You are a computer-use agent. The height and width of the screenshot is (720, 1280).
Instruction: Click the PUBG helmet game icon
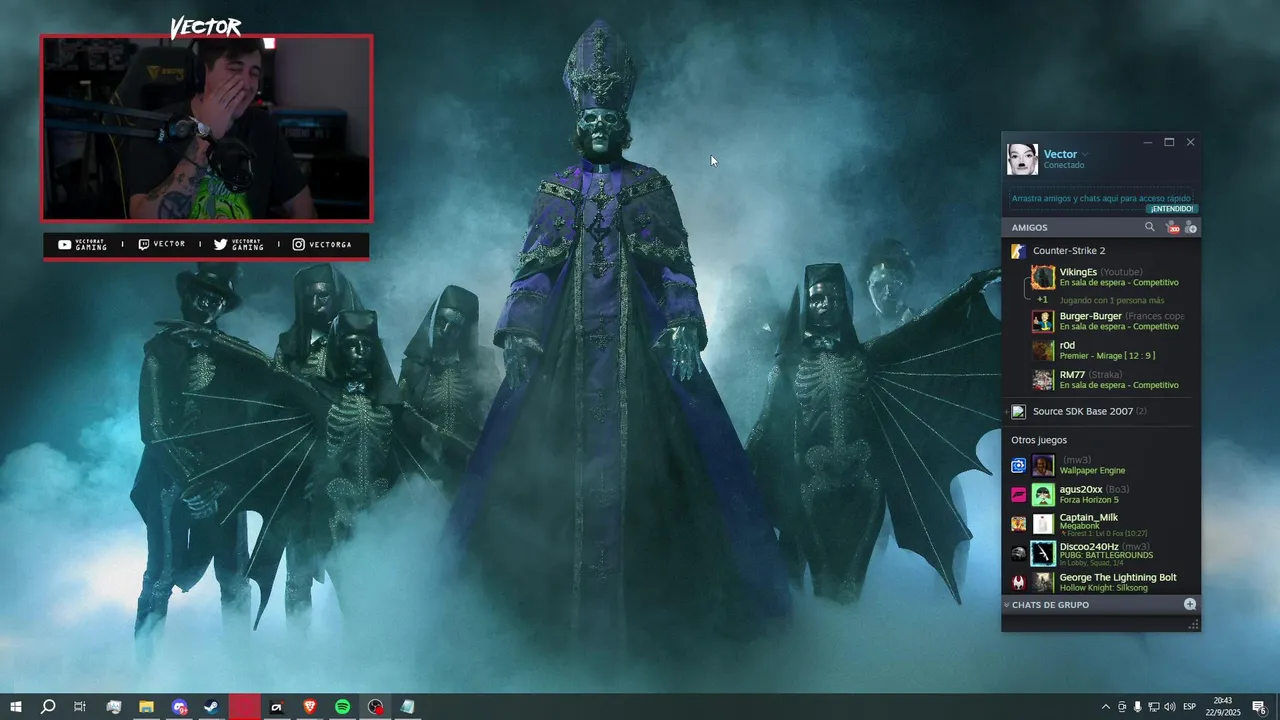pyautogui.click(x=1018, y=553)
